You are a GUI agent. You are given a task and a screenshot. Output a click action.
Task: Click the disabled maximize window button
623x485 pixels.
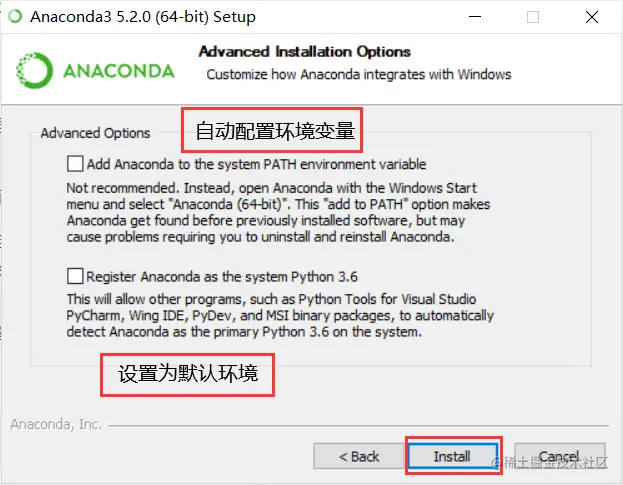pyautogui.click(x=533, y=17)
